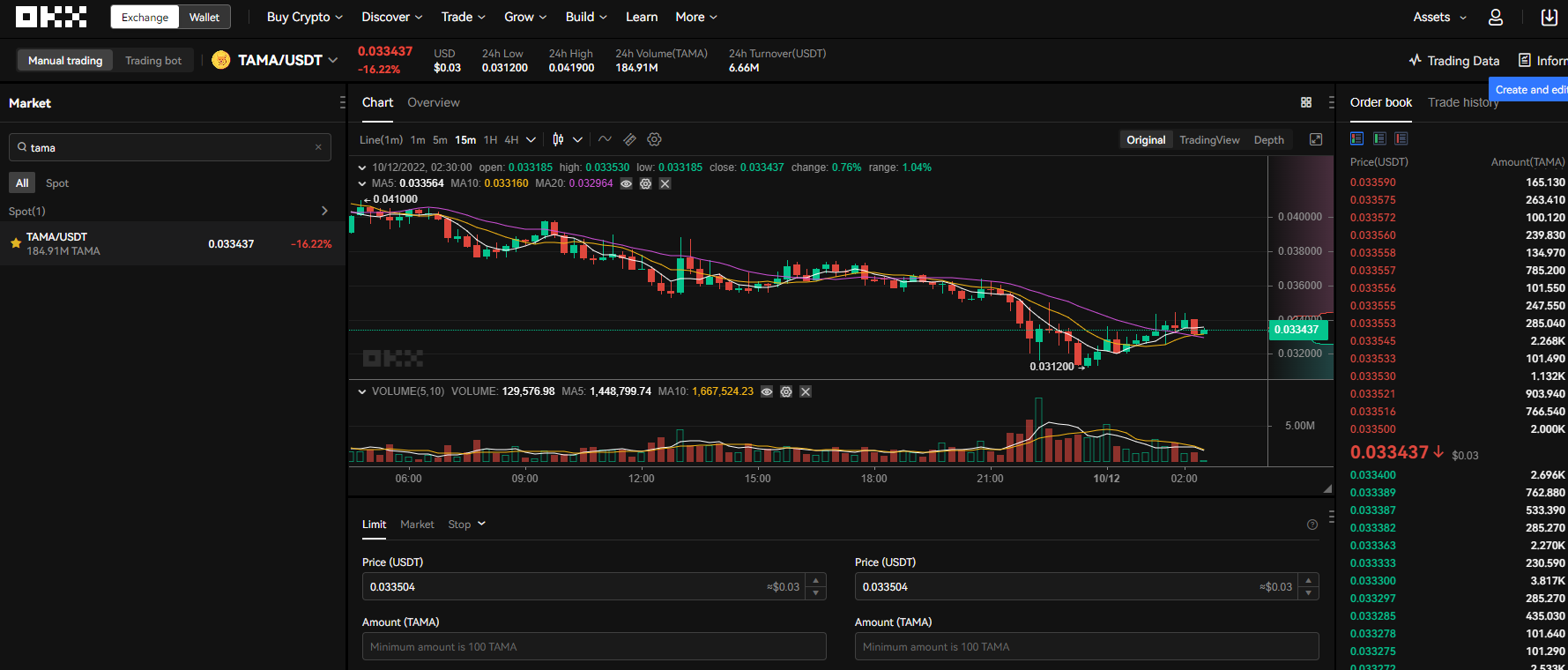The image size is (1568, 670).
Task: Show buy orders only view
Action: (x=1379, y=138)
